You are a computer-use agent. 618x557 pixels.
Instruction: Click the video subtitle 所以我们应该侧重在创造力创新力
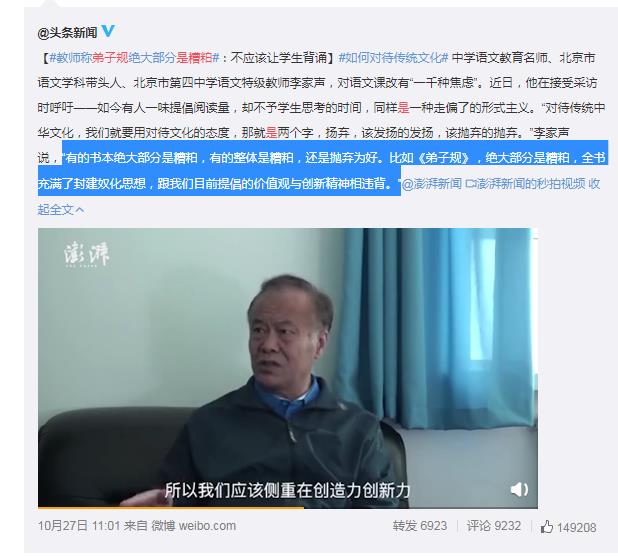287,490
